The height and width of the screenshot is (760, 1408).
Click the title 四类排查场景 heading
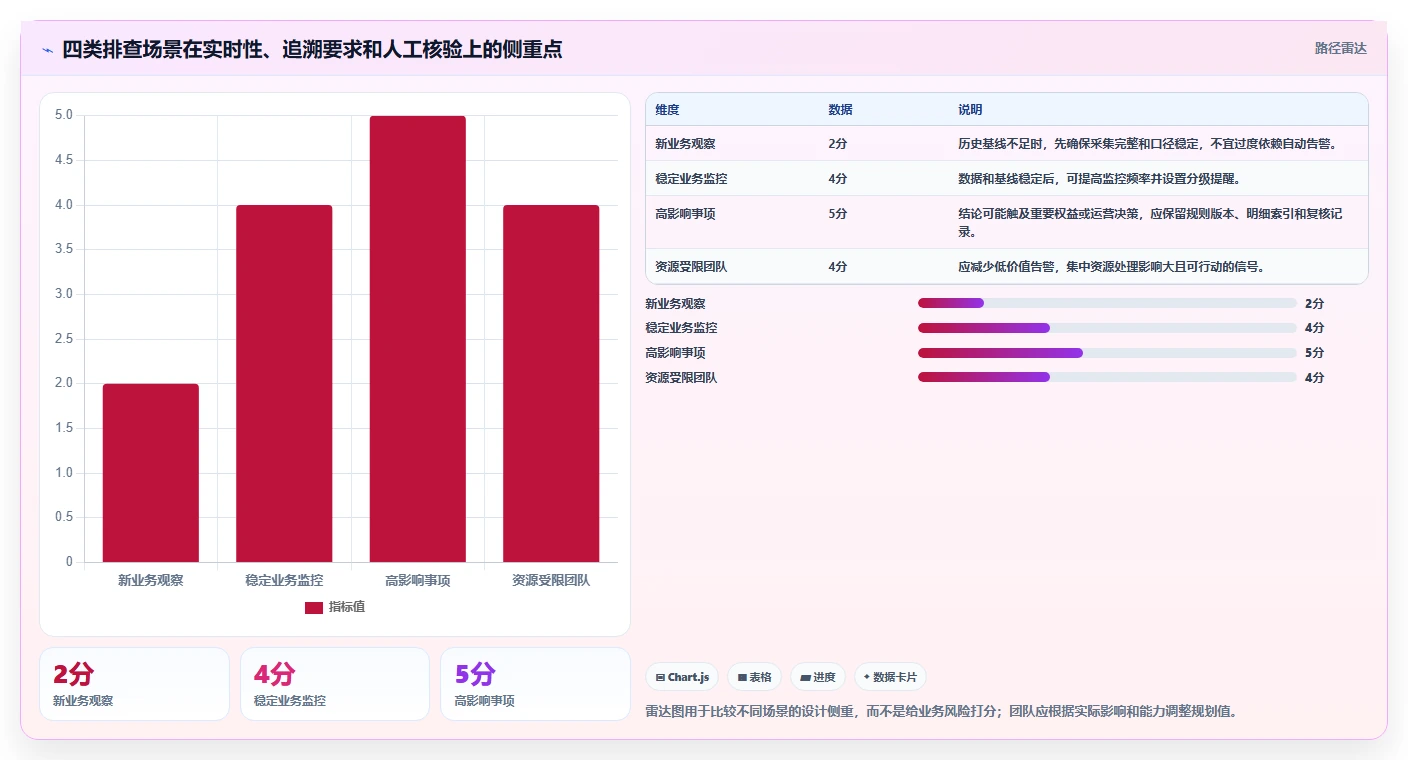pyautogui.click(x=312, y=49)
